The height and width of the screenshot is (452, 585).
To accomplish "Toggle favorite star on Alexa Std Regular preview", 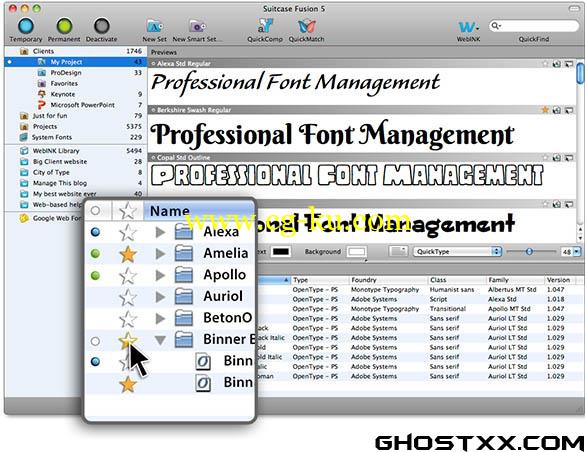I will (x=545, y=64).
